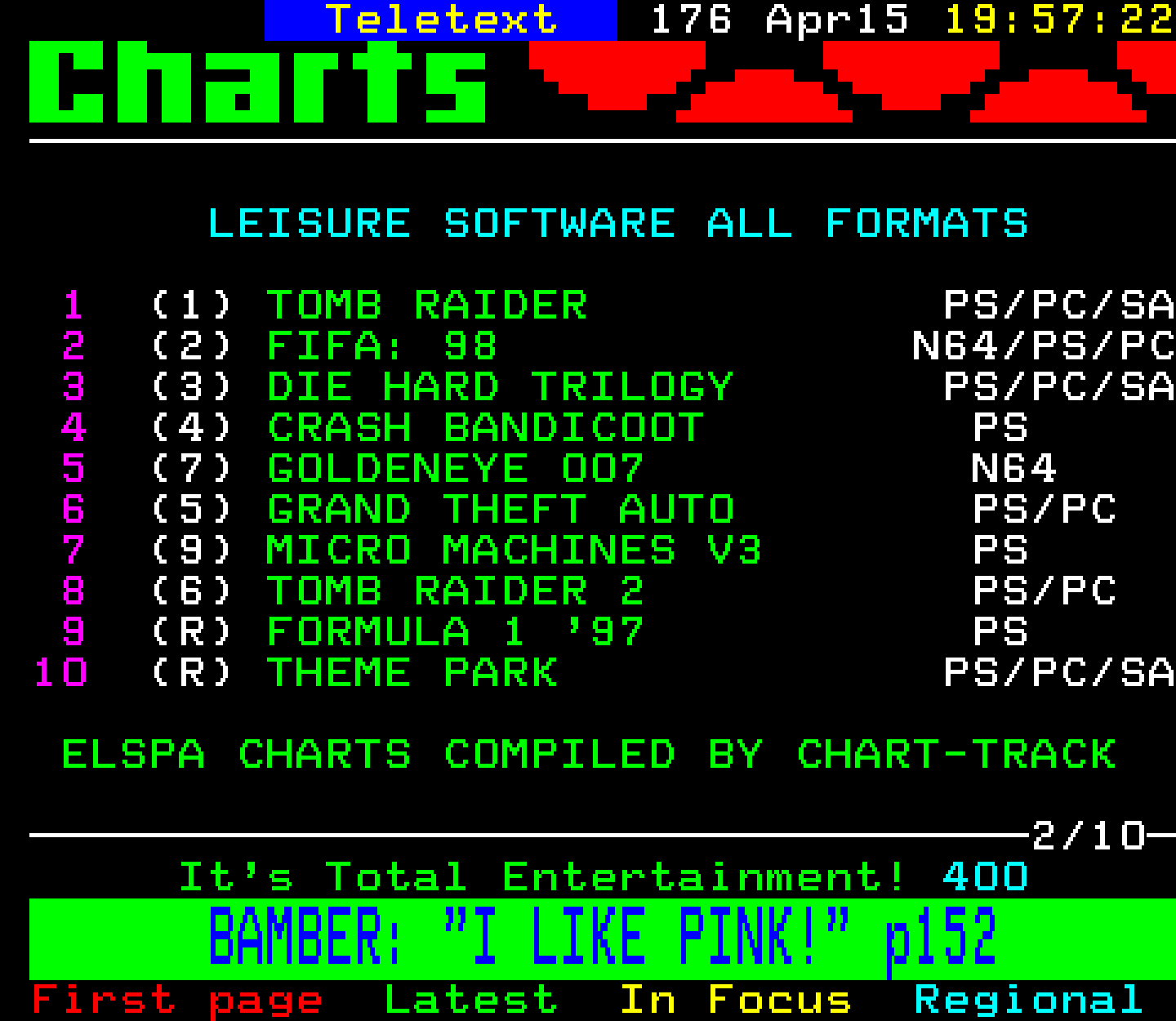Click the large green Charts heading

[258, 82]
